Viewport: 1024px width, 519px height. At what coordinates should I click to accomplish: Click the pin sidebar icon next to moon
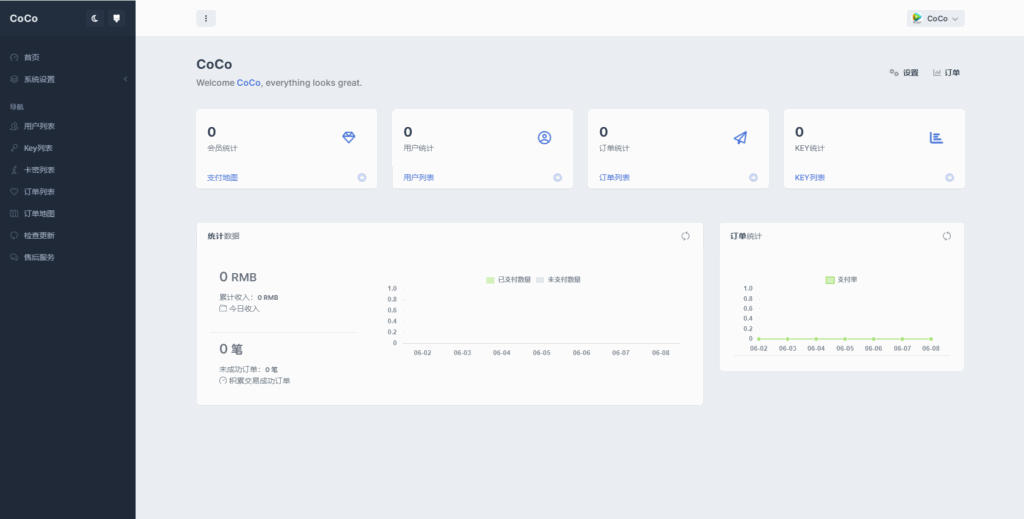click(x=116, y=18)
